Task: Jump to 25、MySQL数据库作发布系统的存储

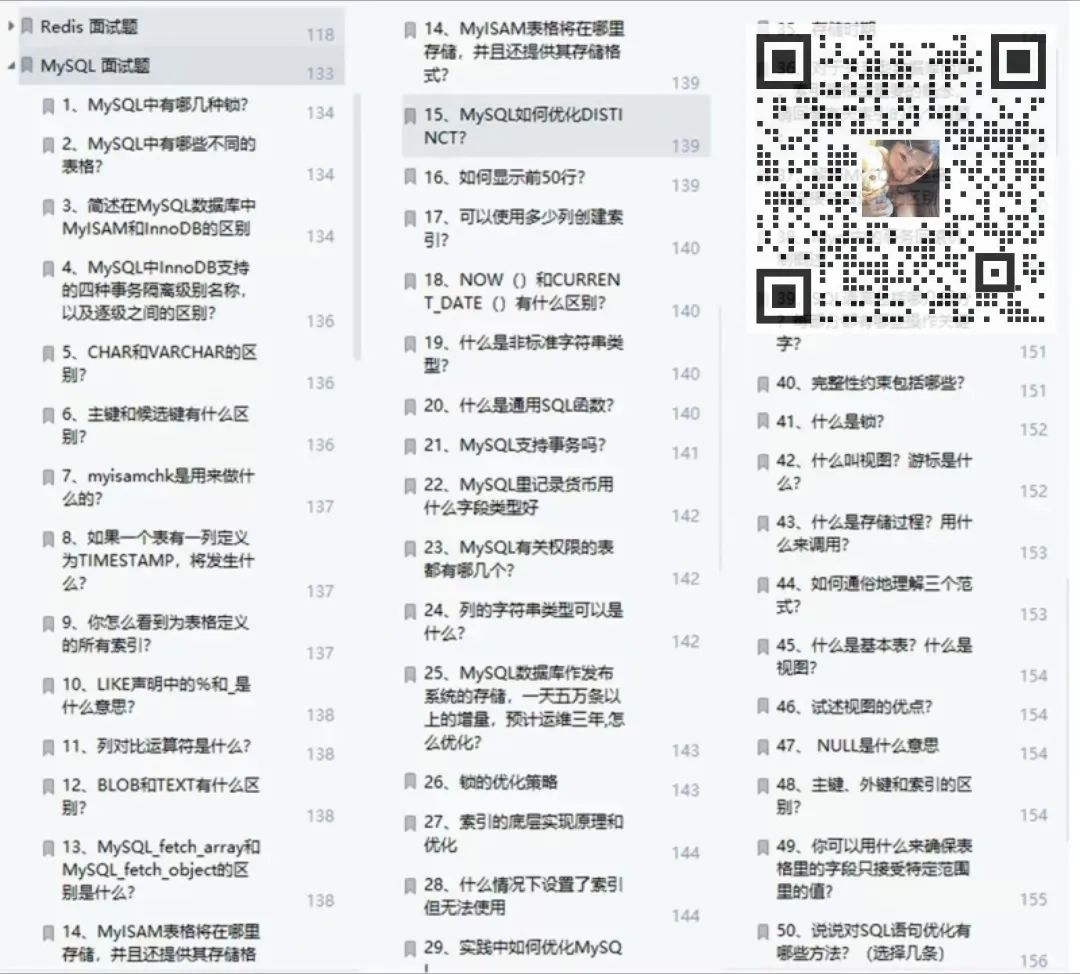Action: coord(524,707)
